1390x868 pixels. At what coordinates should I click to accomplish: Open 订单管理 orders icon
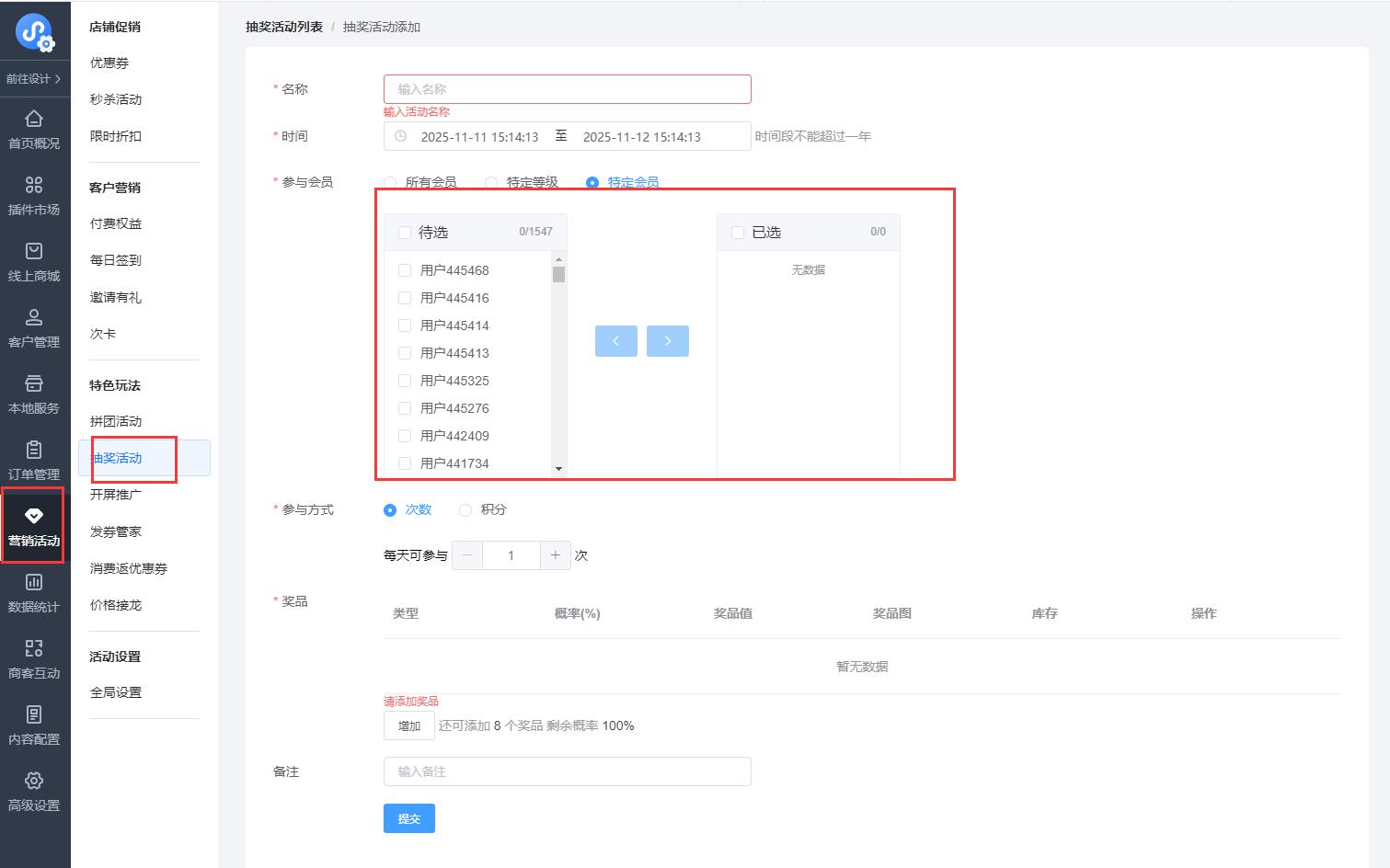tap(34, 451)
